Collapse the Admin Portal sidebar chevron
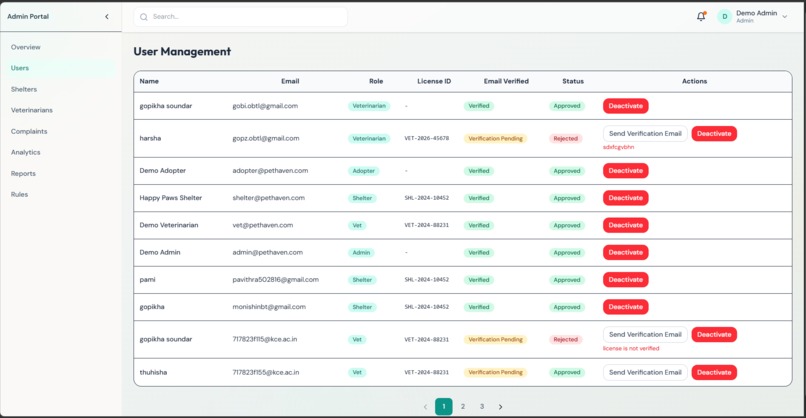Screen dimensions: 806x418 coord(107,16)
